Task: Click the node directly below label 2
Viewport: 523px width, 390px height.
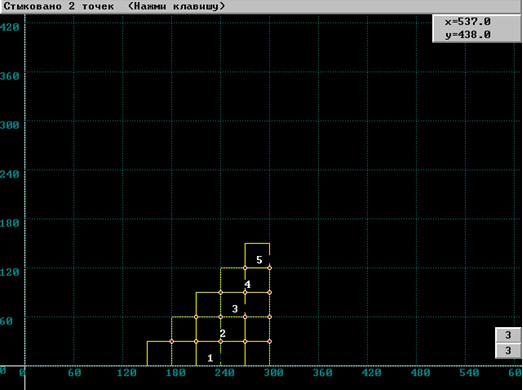Action: point(220,341)
